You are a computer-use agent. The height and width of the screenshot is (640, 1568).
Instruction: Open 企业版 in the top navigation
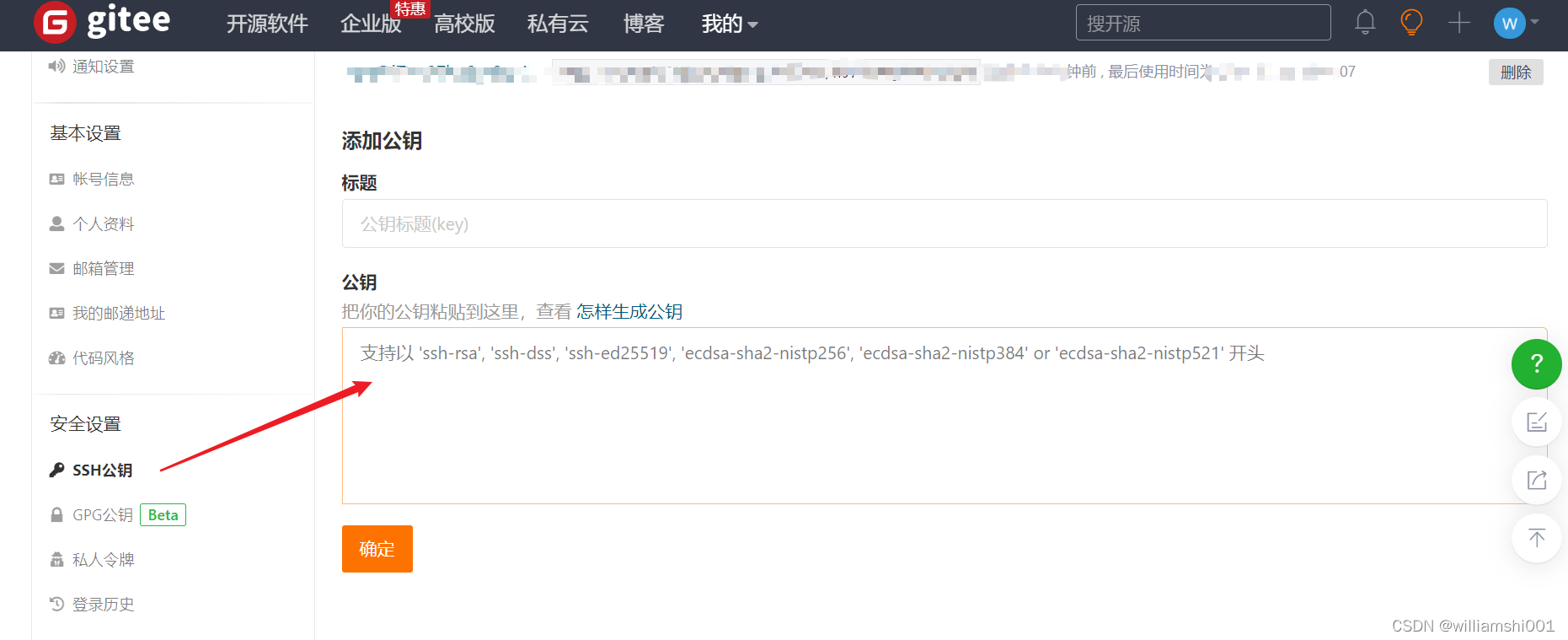371,24
